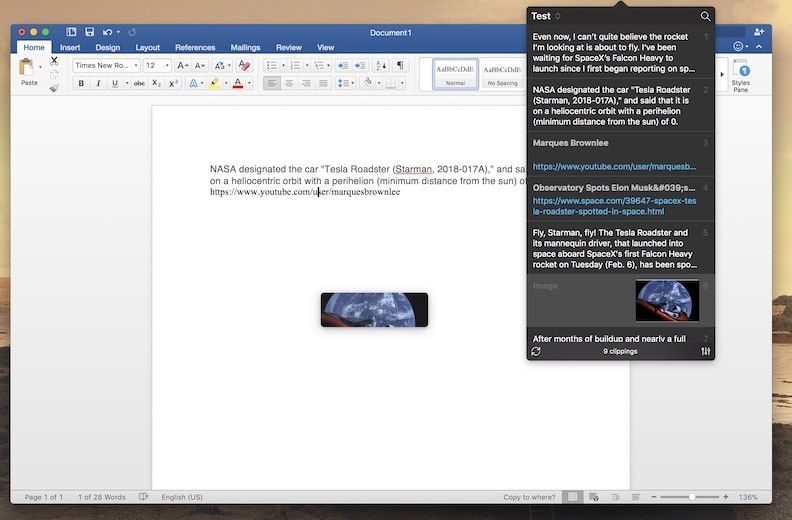Screen dimensions: 792x520
Task: Click the Paste clipboard icon
Action: [x=28, y=68]
